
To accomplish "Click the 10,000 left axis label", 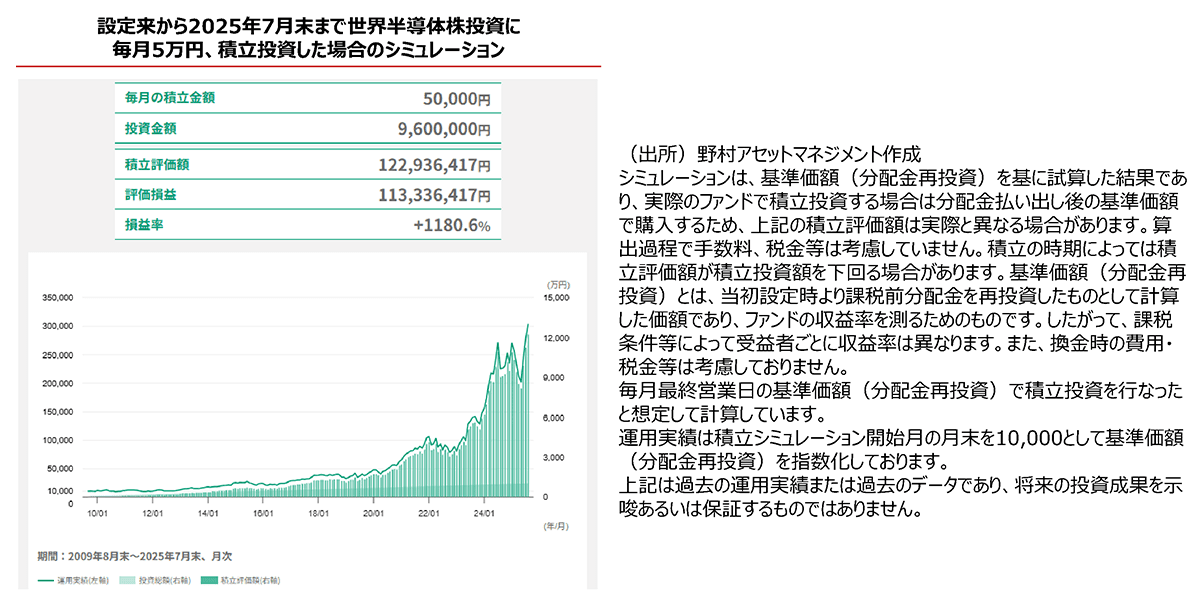I will pyautogui.click(x=60, y=491).
